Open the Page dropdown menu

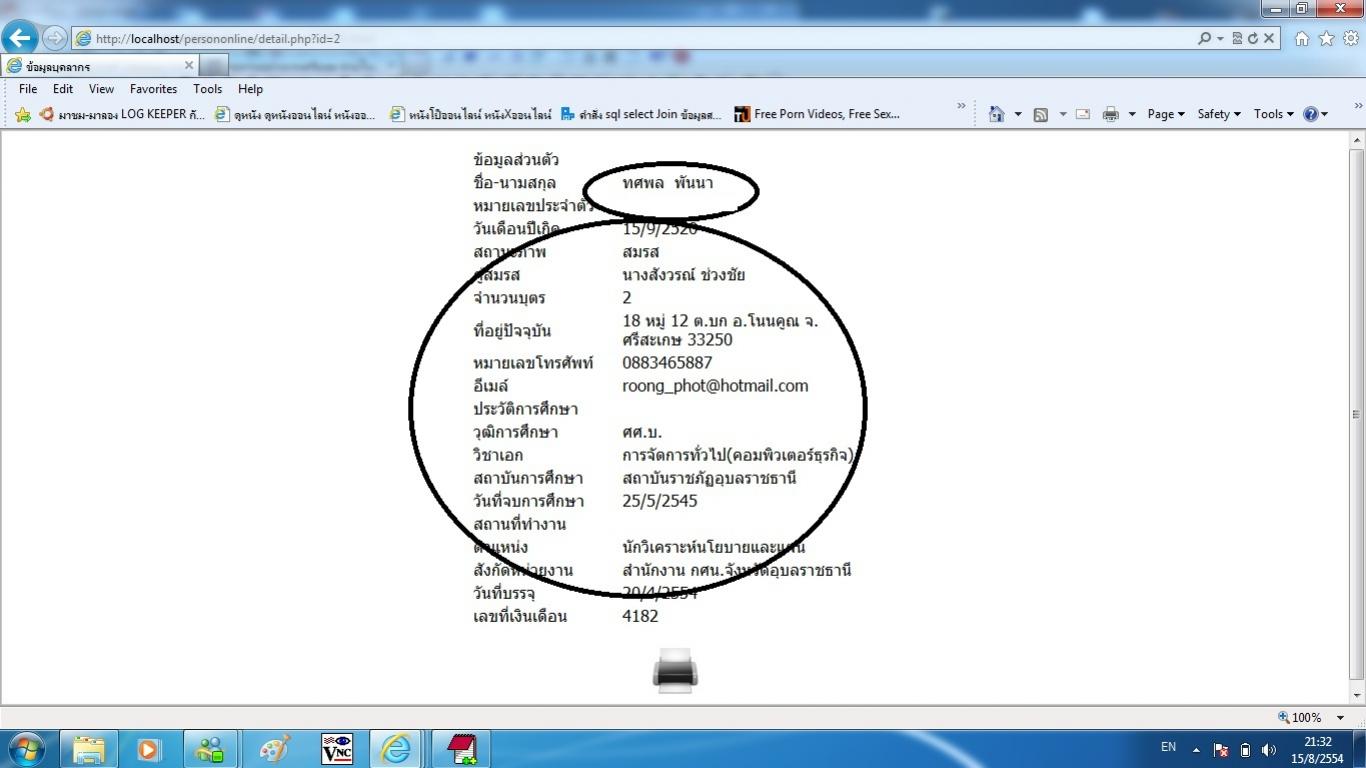[1165, 114]
